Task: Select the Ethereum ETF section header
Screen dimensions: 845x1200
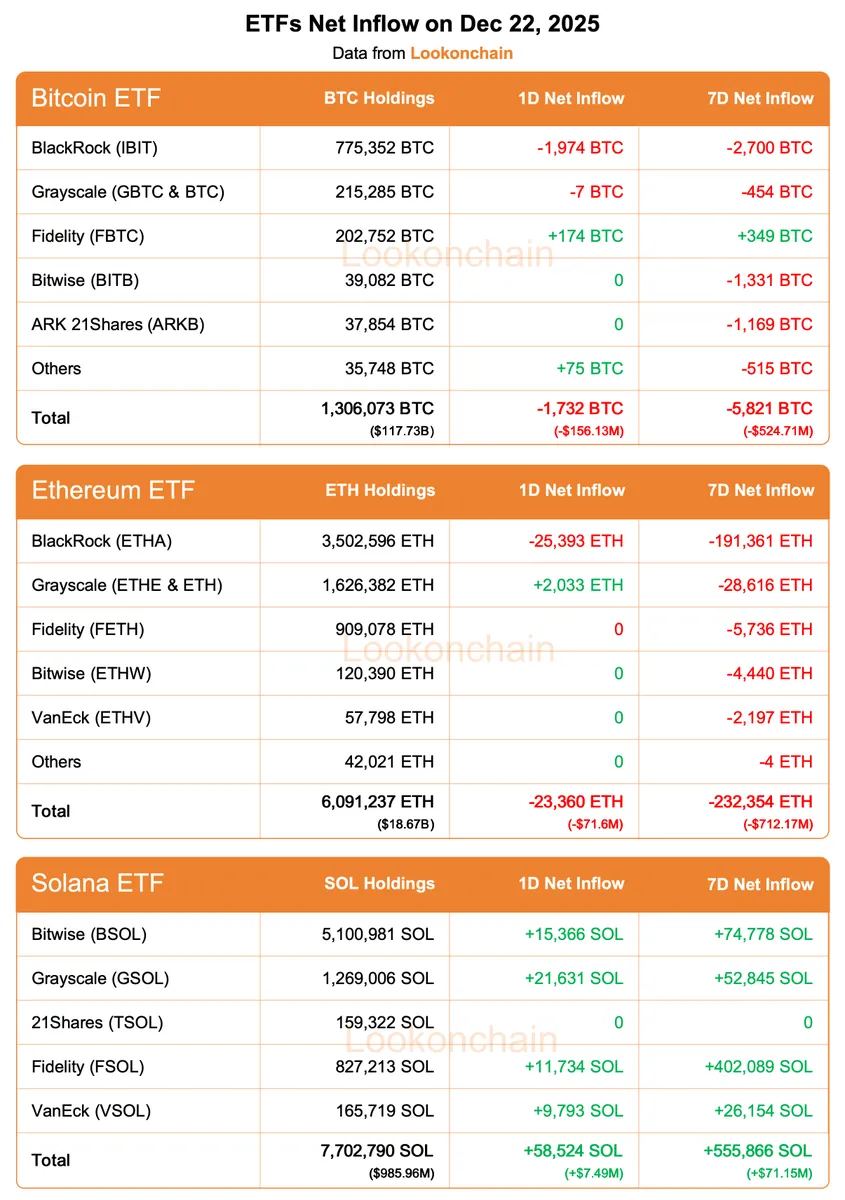Action: (x=113, y=490)
